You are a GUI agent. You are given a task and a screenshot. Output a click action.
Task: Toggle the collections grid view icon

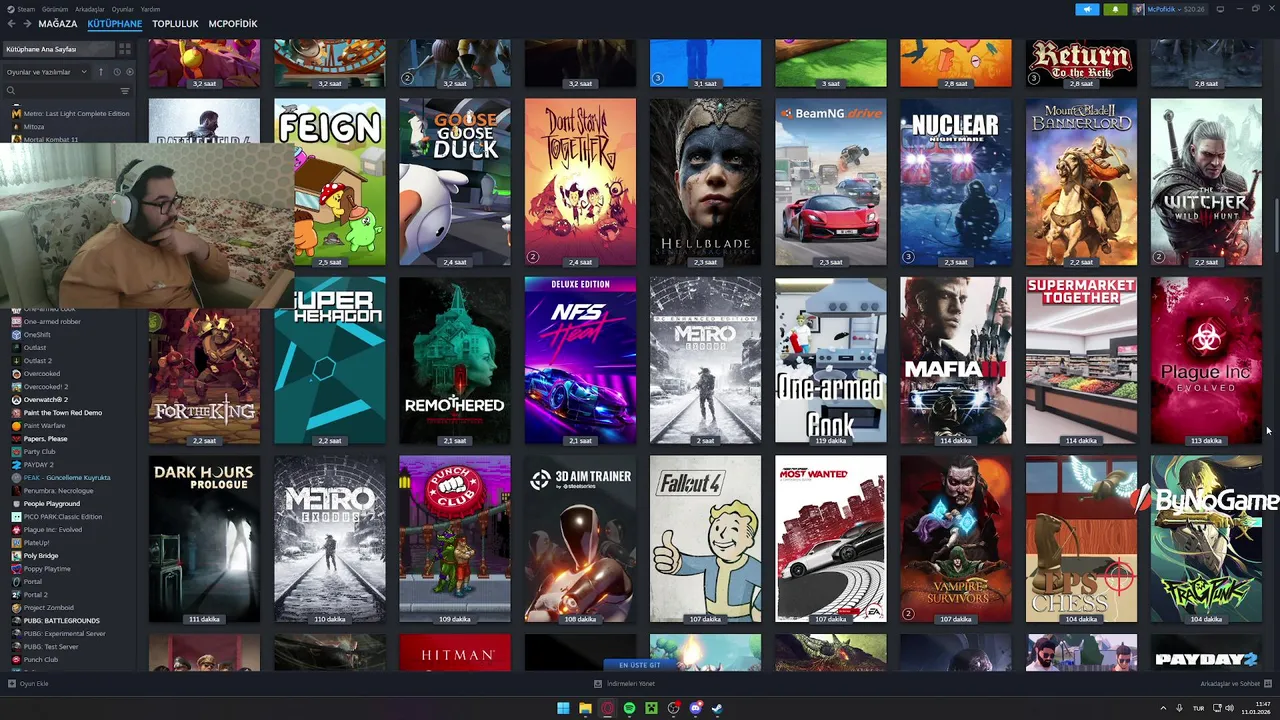tap(125, 49)
